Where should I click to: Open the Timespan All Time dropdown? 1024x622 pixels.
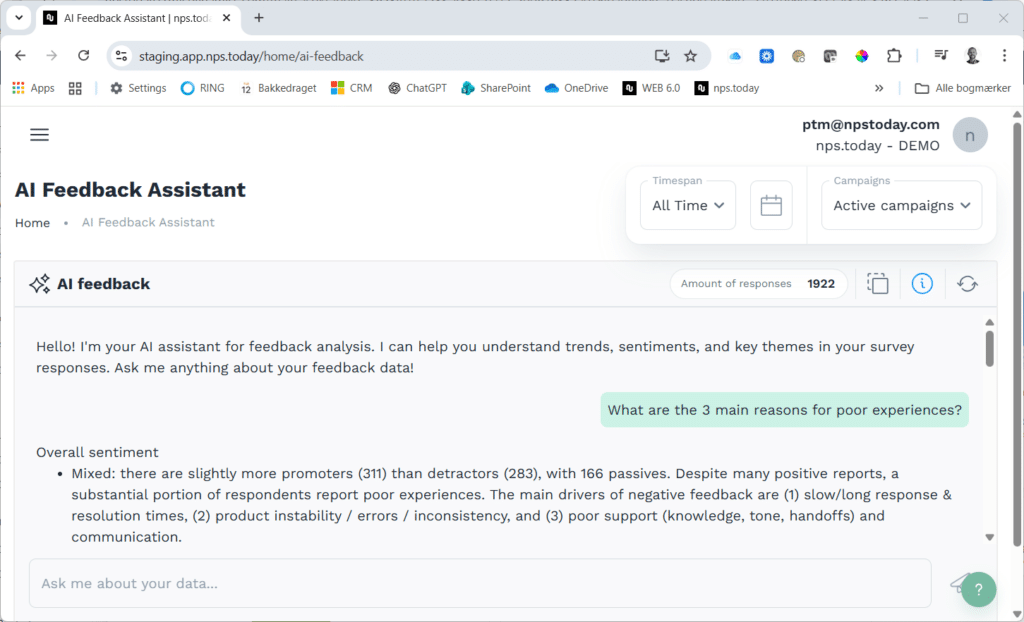pyautogui.click(x=687, y=204)
